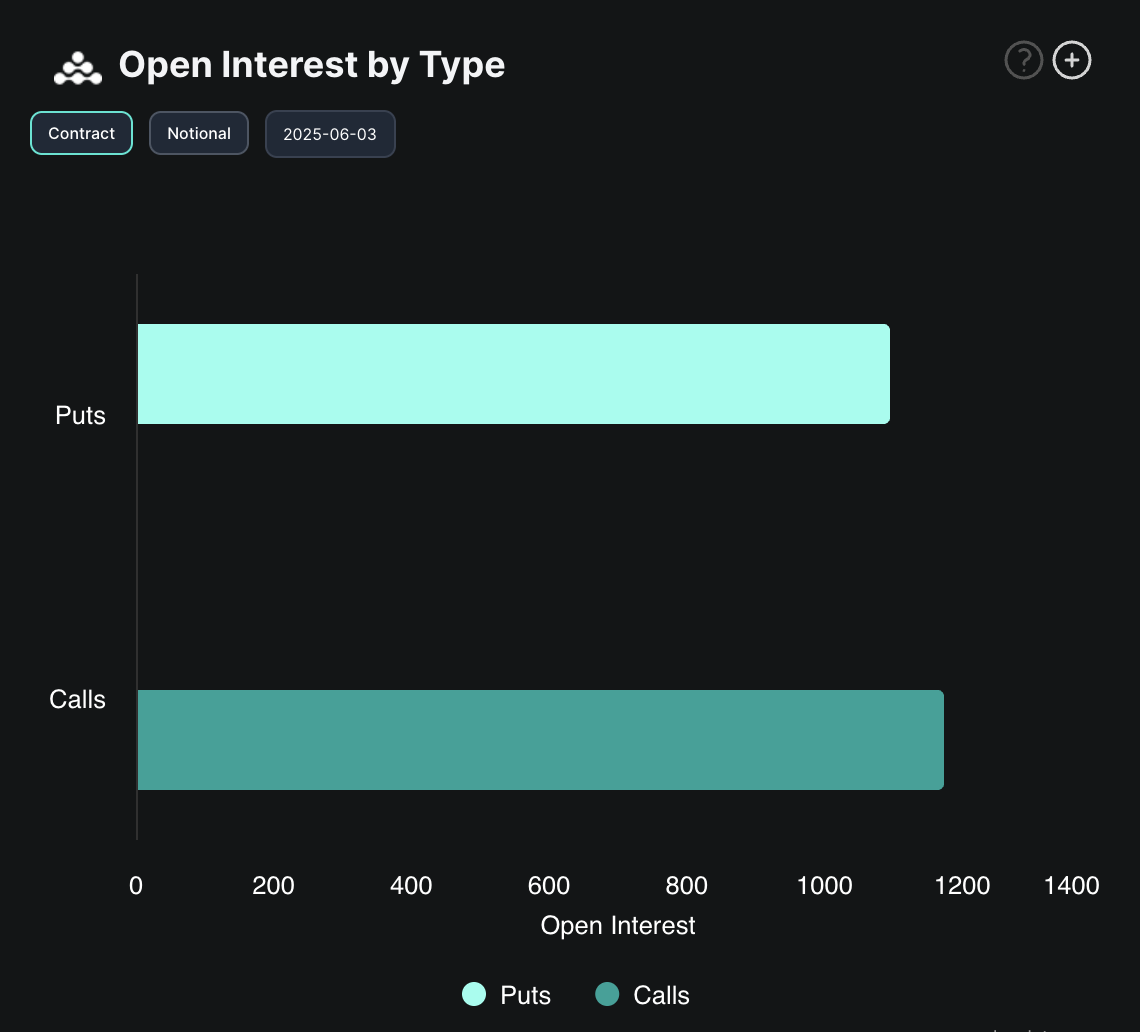Toggle Puts series via legend color dot
The height and width of the screenshot is (1032, 1140).
[x=474, y=994]
